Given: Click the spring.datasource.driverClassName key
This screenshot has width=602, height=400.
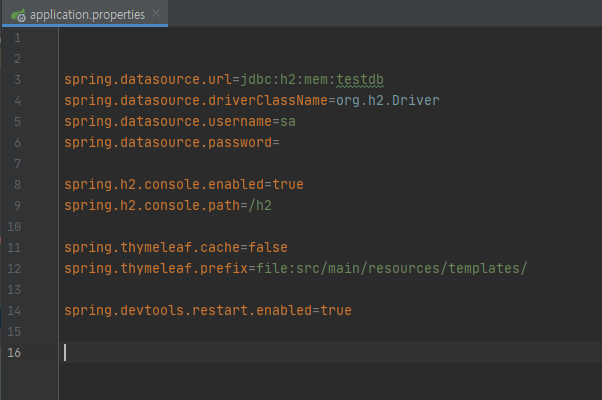Looking at the screenshot, I should point(196,101).
